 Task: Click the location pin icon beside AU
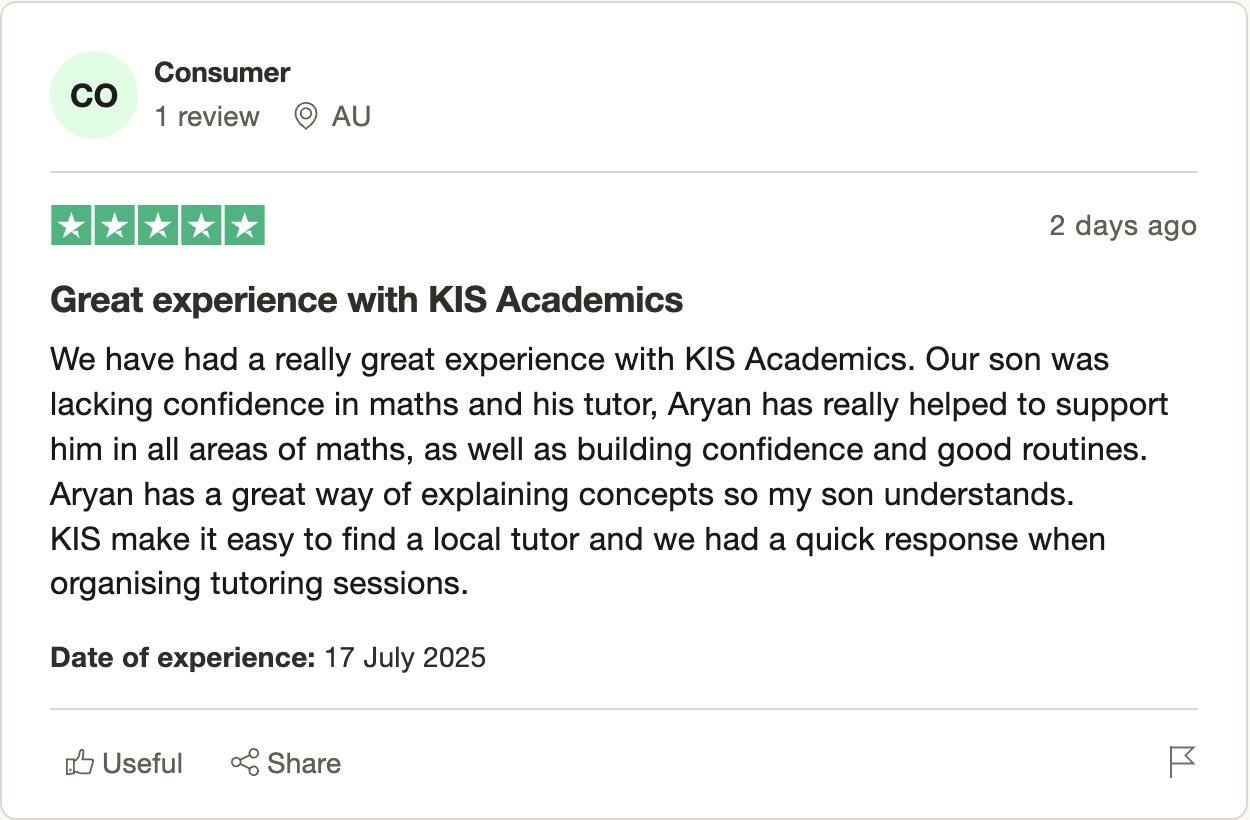[306, 117]
